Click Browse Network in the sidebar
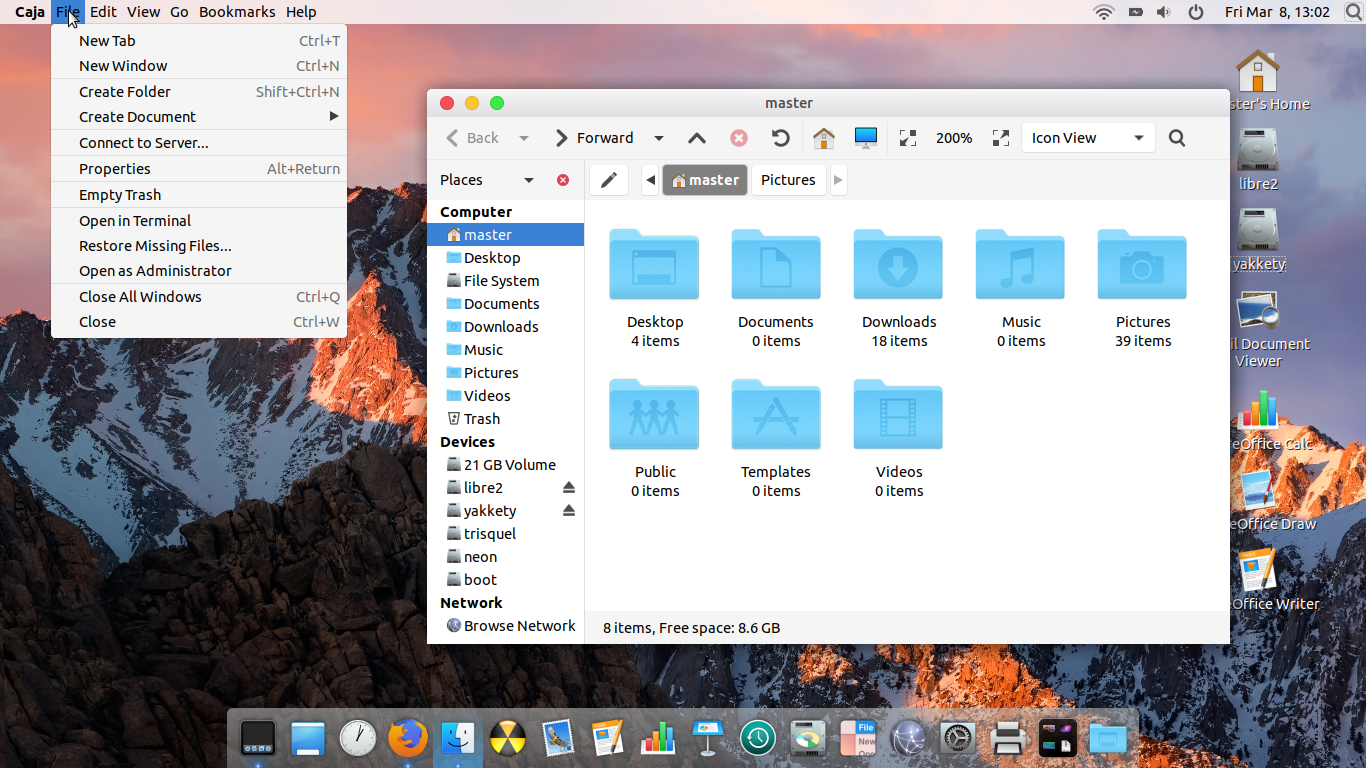Viewport: 1366px width, 768px height. click(519, 625)
